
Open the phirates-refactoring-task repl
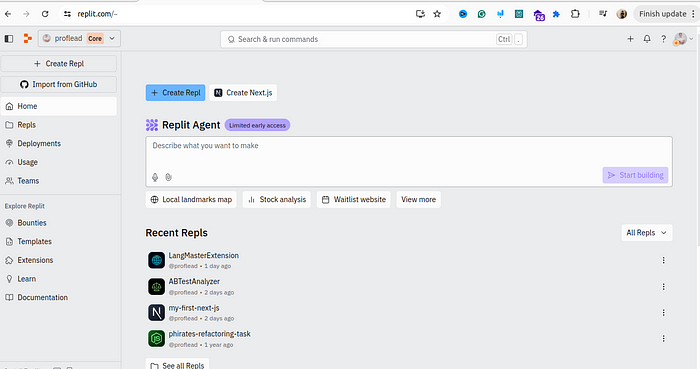209,334
